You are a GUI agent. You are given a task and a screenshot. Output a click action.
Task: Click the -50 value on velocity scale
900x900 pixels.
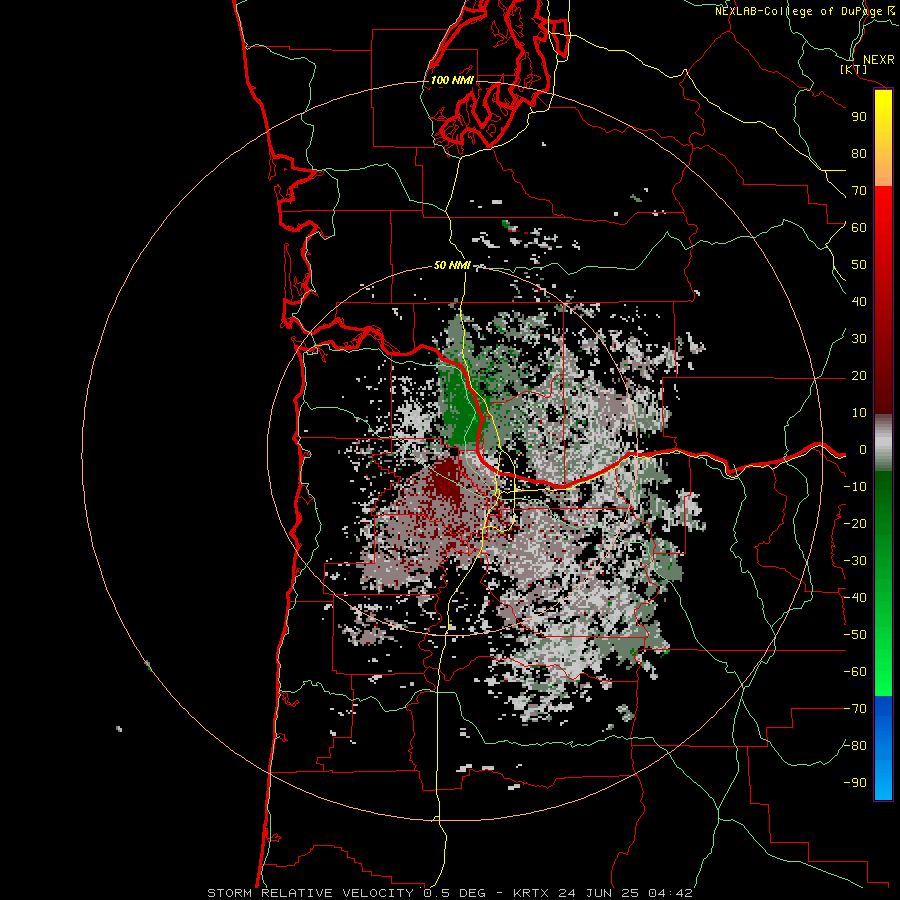click(x=855, y=635)
